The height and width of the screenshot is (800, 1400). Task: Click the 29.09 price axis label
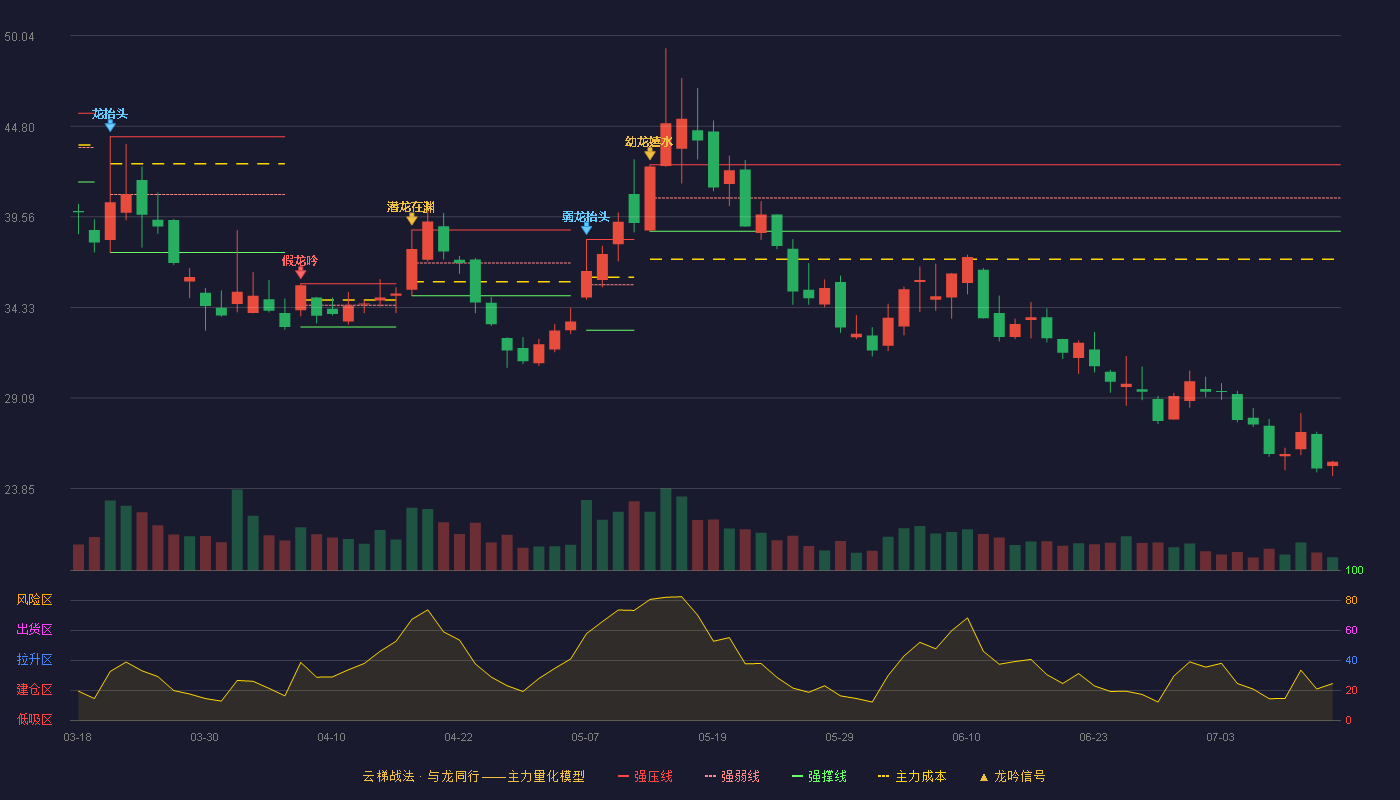coord(19,399)
